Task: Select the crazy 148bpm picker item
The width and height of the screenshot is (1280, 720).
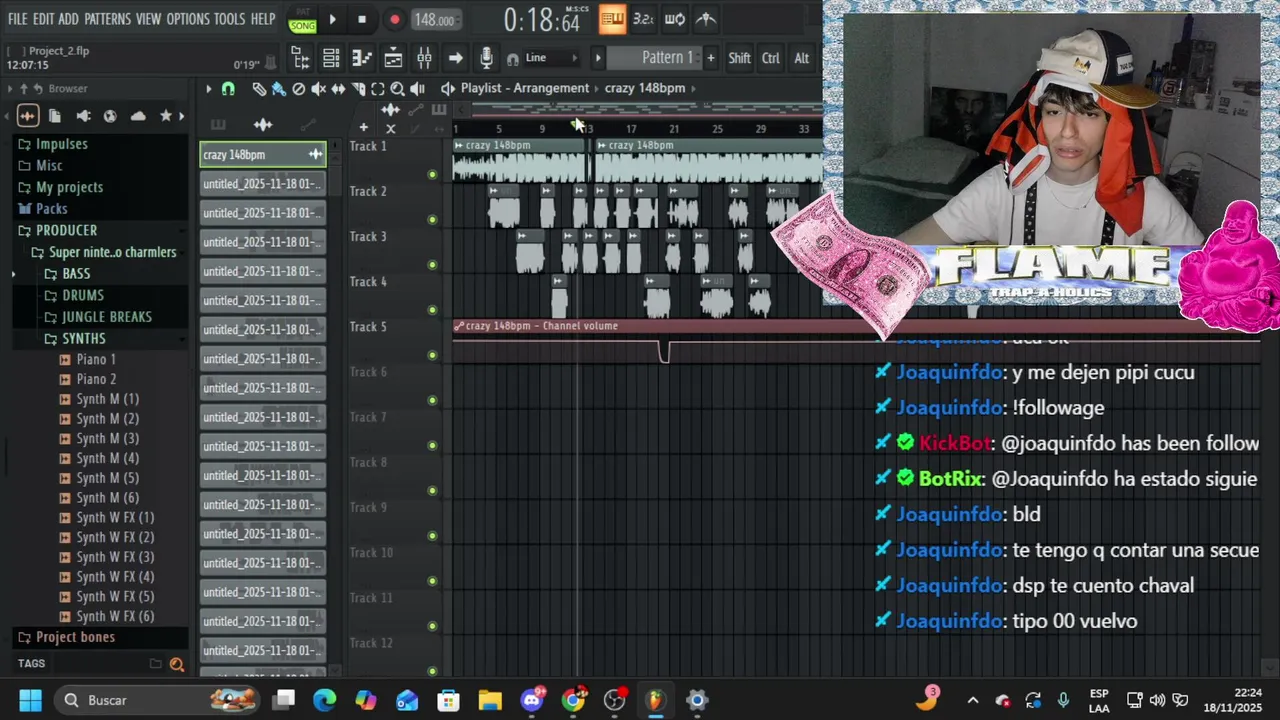Action: point(263,155)
